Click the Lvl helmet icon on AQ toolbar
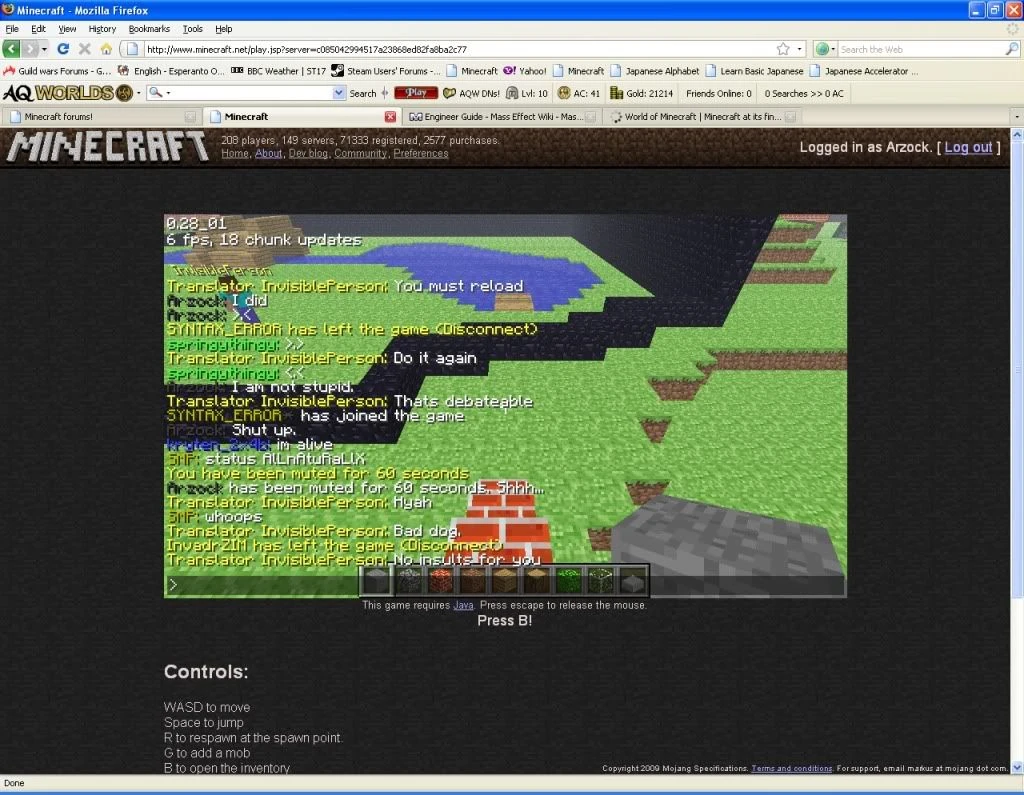 [512, 93]
